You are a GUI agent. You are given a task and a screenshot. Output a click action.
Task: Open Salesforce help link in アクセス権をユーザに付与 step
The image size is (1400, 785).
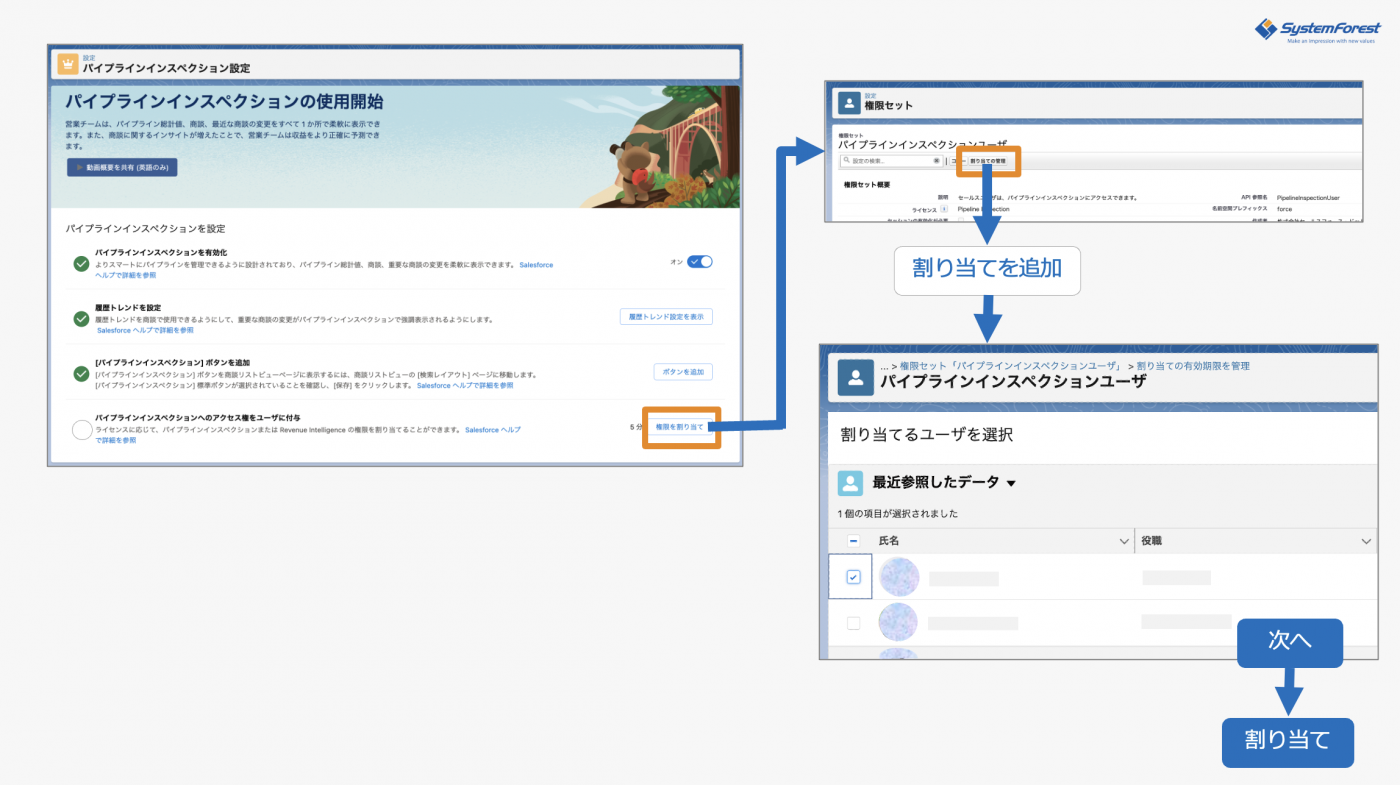(x=493, y=430)
